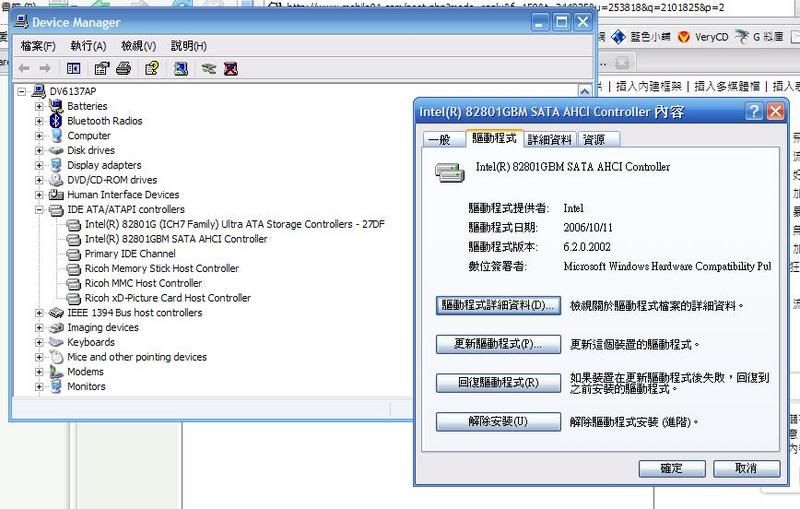
Task: Click the Properties toolbar icon
Action: point(101,69)
